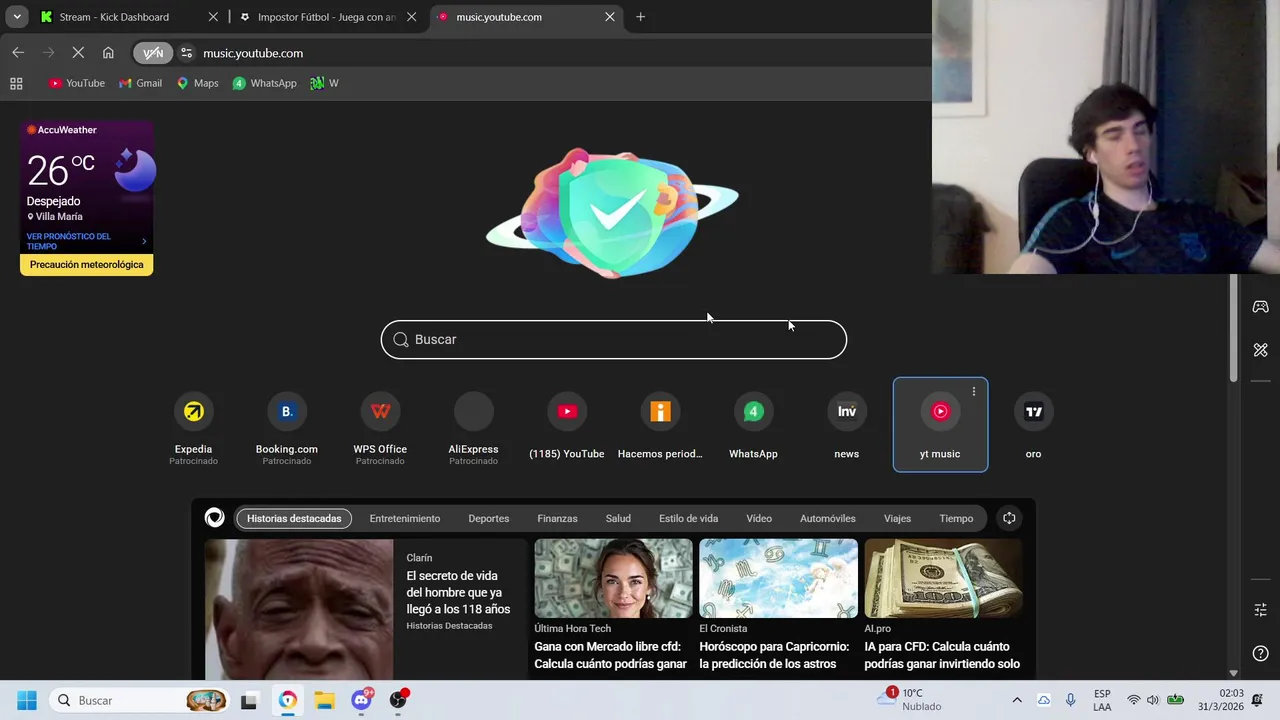Open the Booking.com shortcut

[x=286, y=424]
